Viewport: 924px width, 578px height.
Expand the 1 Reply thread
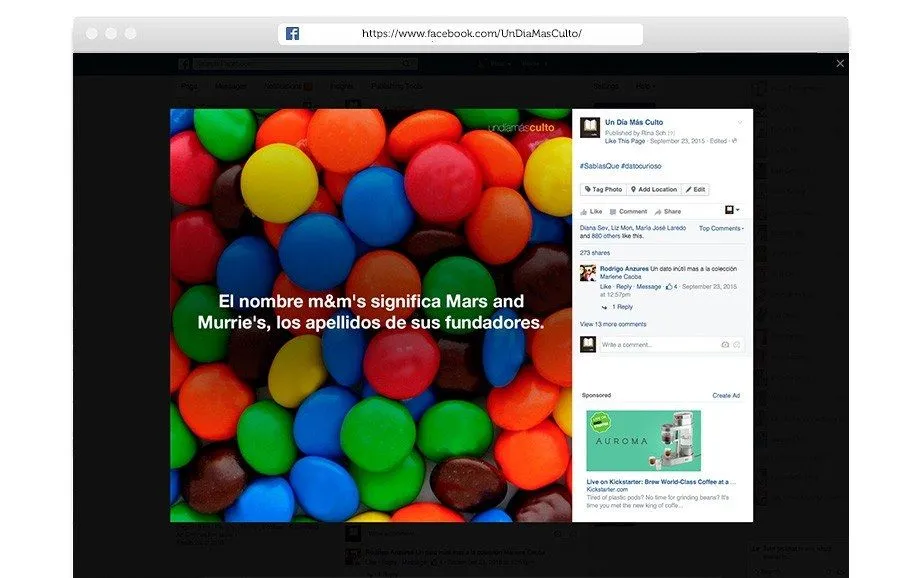click(618, 307)
